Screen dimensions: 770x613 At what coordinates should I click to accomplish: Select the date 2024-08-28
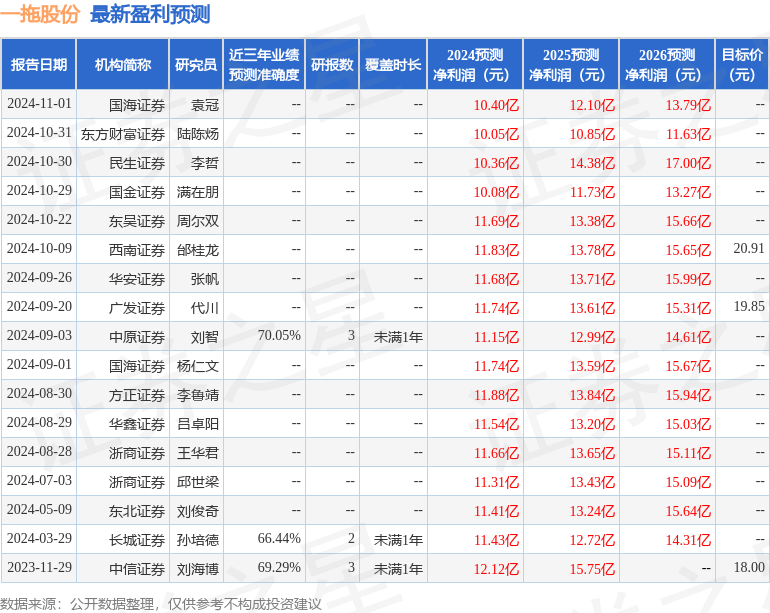click(39, 451)
